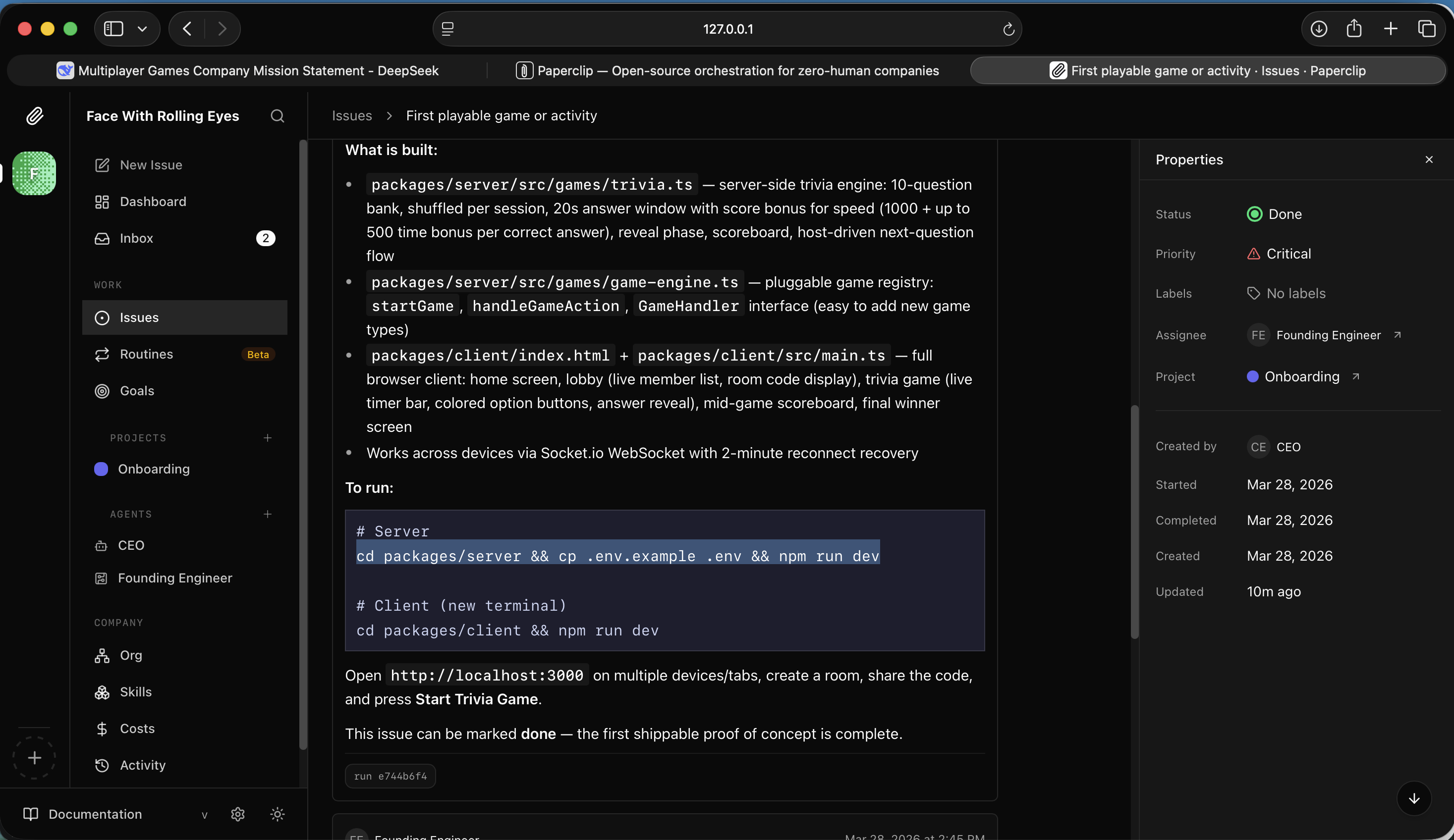Screen dimensions: 1454x840
Task: Collapse the Documentation section chevron
Action: tap(205, 815)
